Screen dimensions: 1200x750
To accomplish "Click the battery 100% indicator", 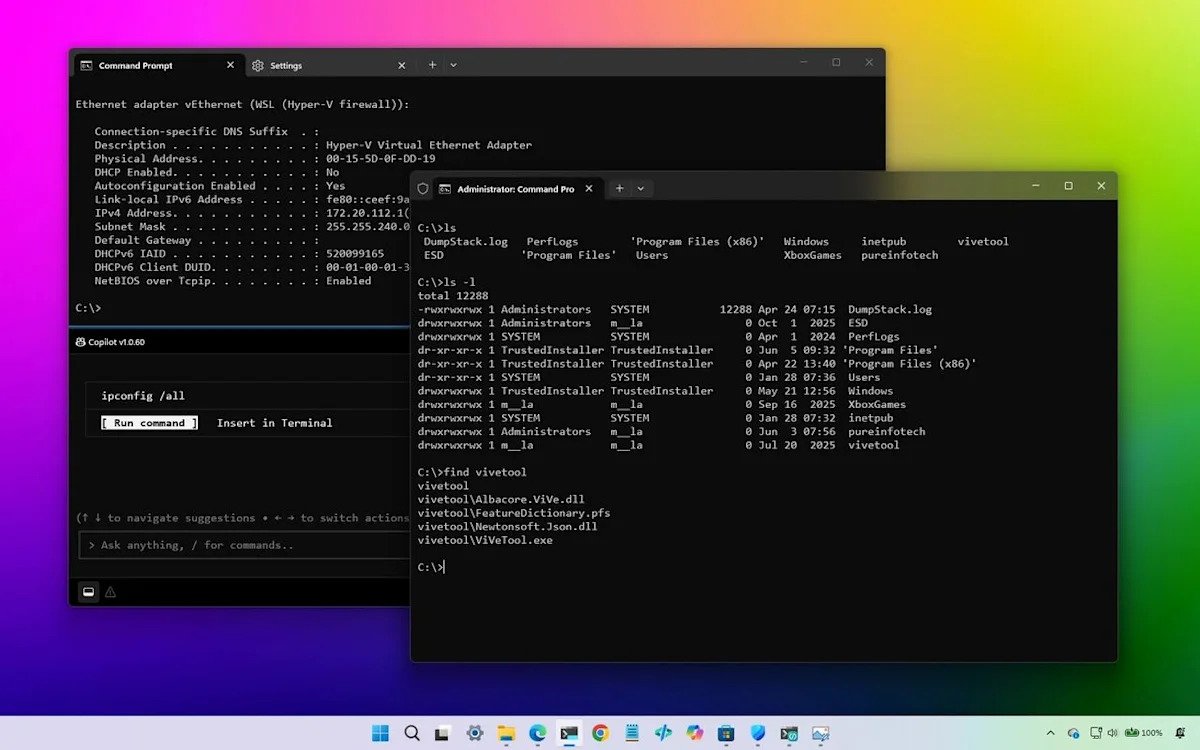I will pyautogui.click(x=1144, y=733).
